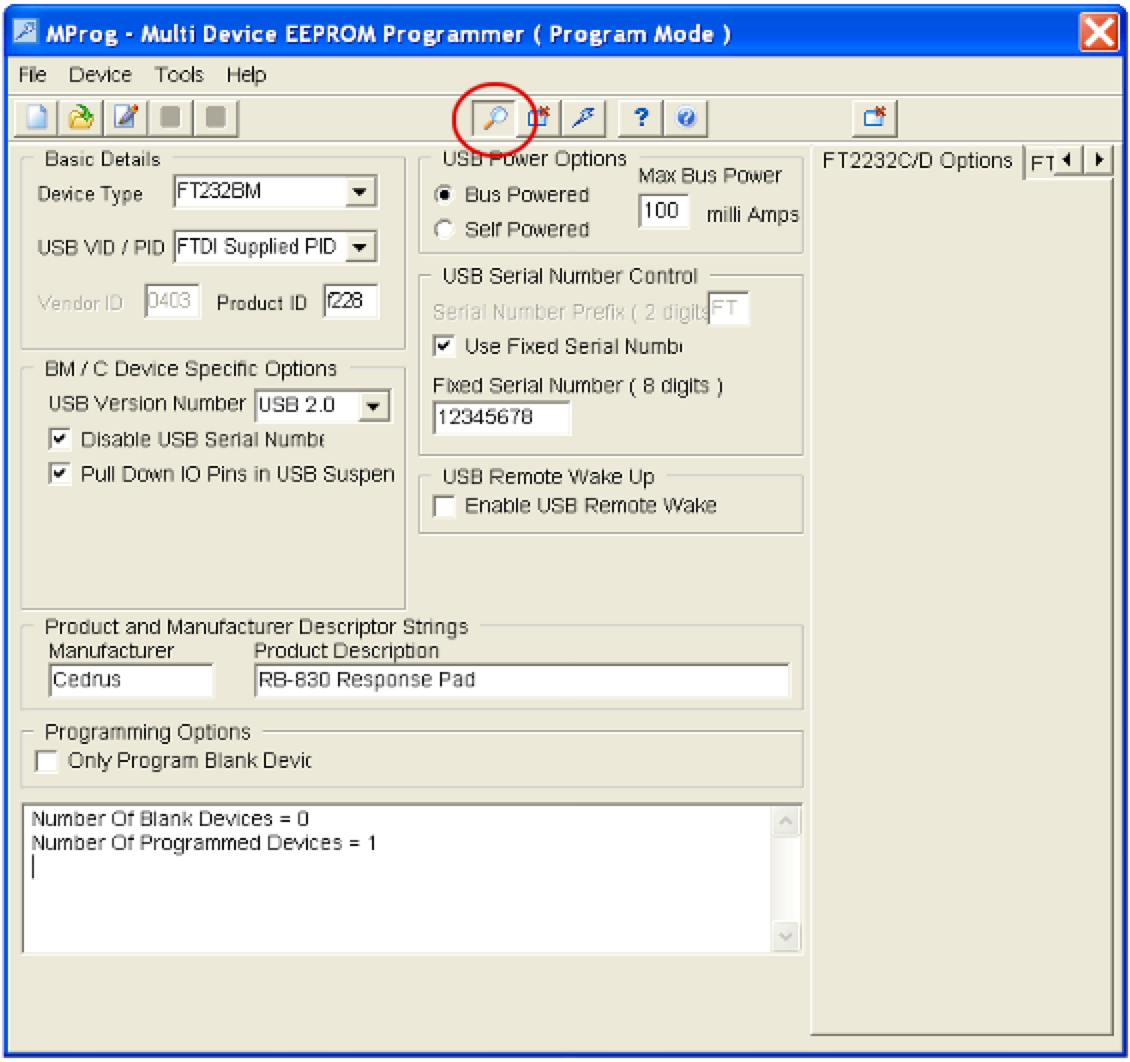Open the Tools menu
The height and width of the screenshot is (1062, 1130).
click(x=179, y=75)
